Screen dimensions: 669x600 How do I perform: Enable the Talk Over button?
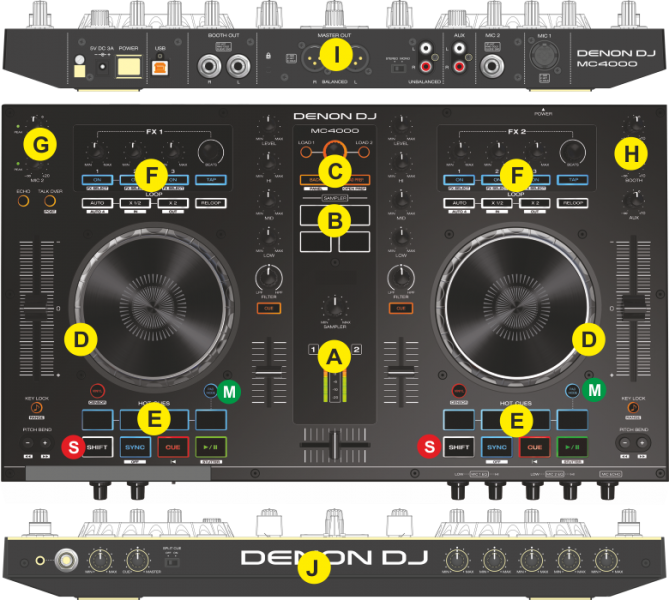(49, 200)
